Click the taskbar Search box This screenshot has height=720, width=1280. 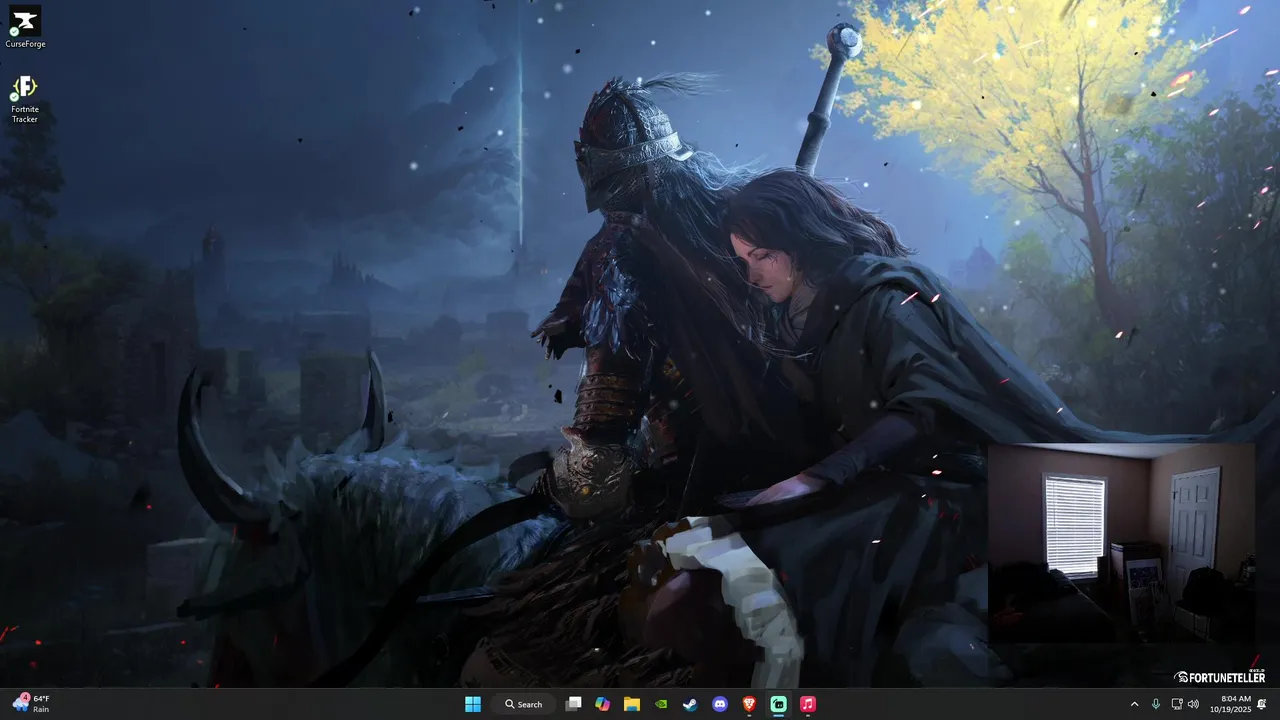tap(523, 704)
